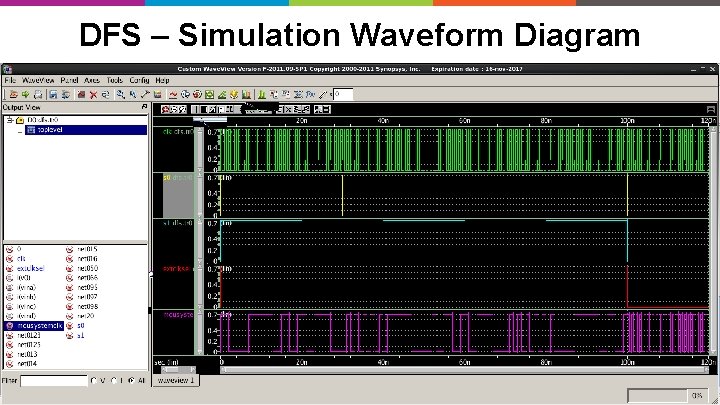Image resolution: width=720 pixels, height=405 pixels.
Task: Select the net015 signal in the list
Action: [87, 249]
